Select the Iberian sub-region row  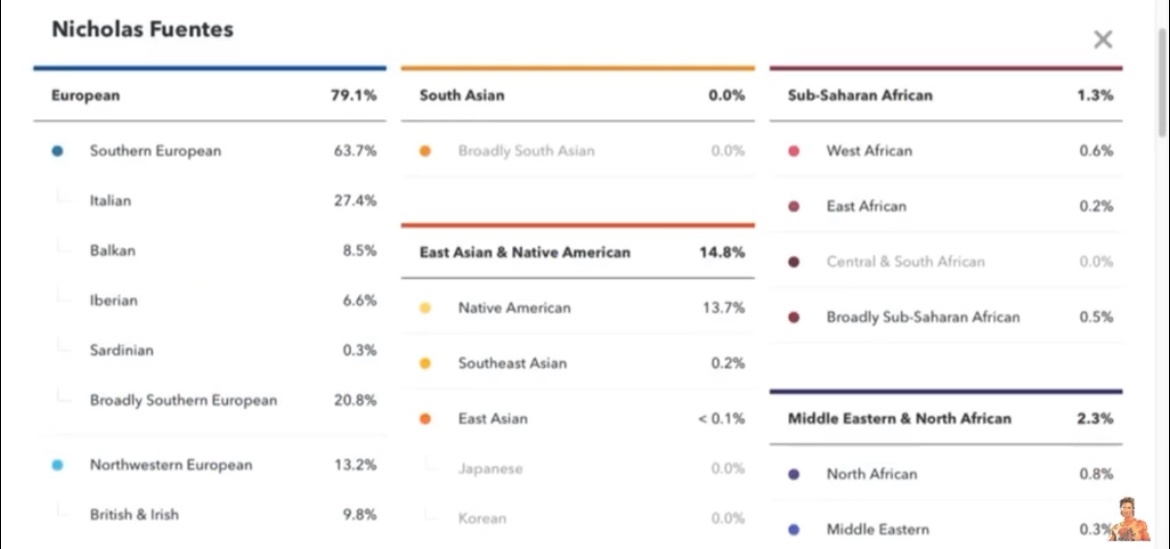[x=210, y=301]
